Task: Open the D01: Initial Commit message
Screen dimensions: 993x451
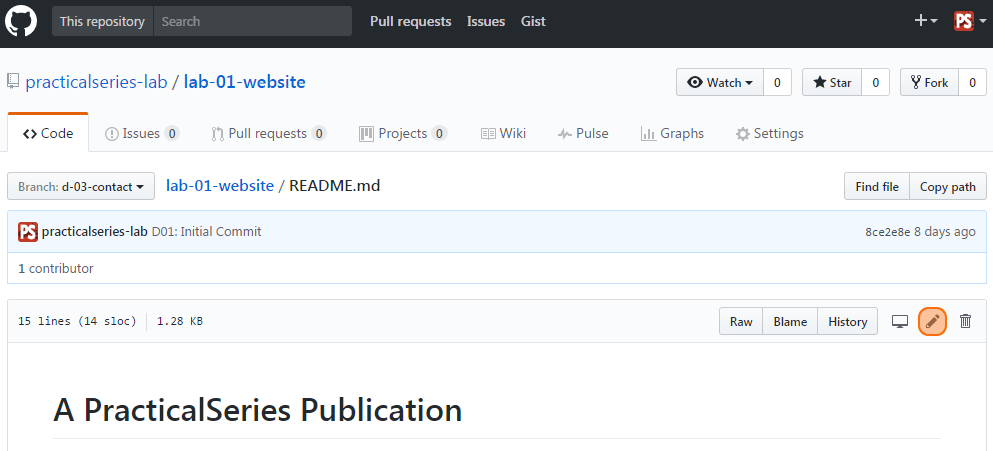Action: [206, 232]
